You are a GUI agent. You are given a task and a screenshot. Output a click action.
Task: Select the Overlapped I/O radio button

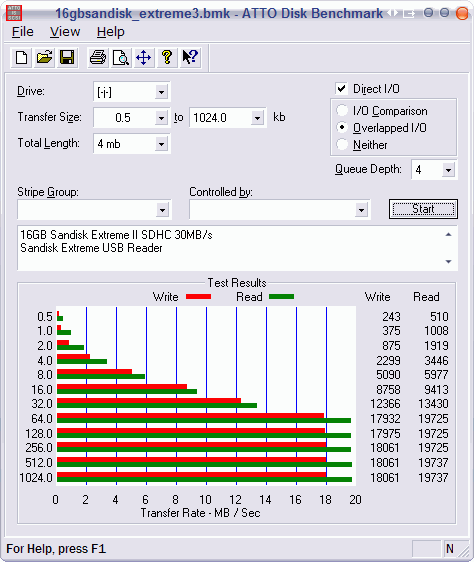pyautogui.click(x=342, y=127)
